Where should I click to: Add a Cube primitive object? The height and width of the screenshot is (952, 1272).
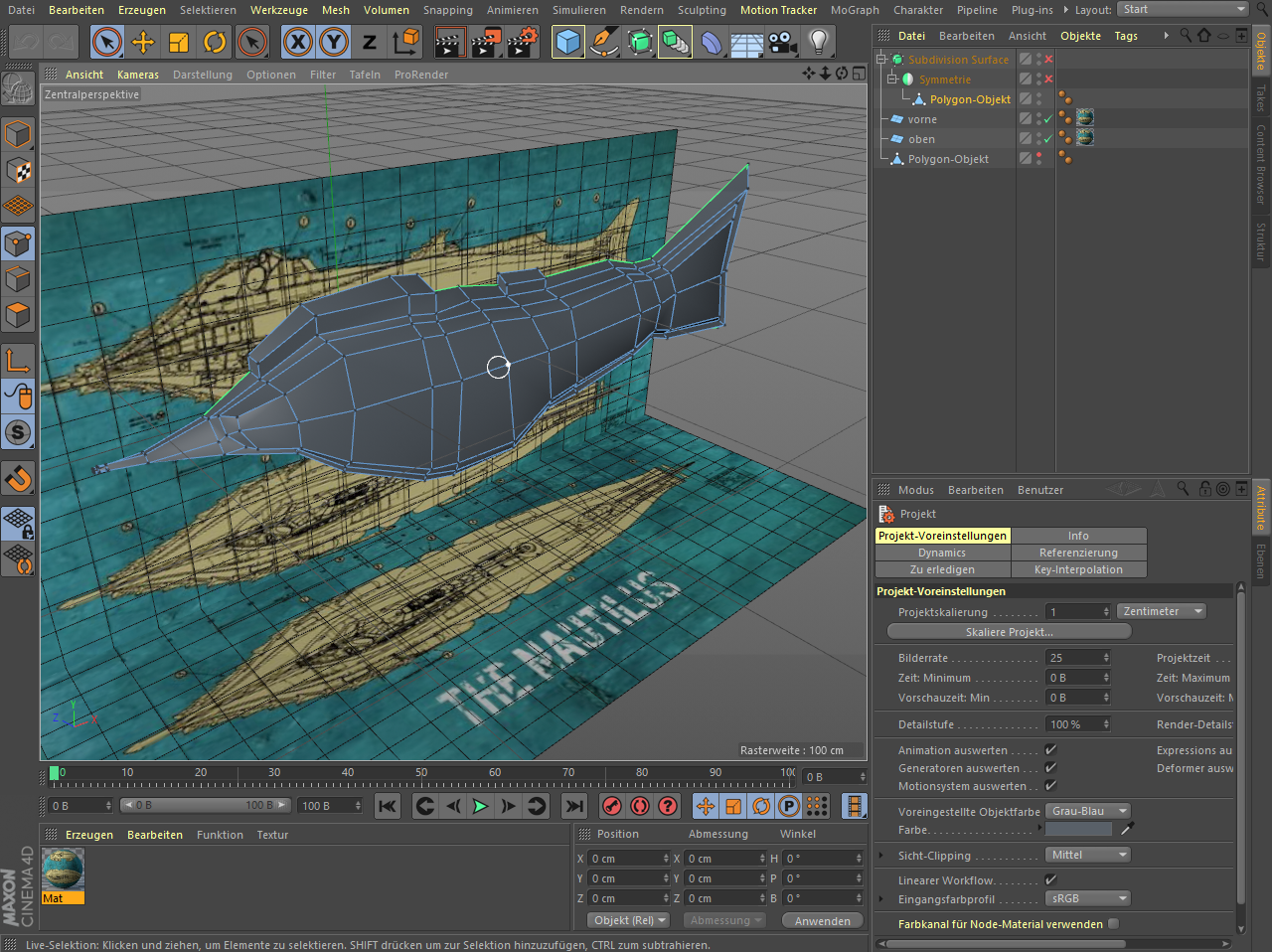tap(567, 43)
